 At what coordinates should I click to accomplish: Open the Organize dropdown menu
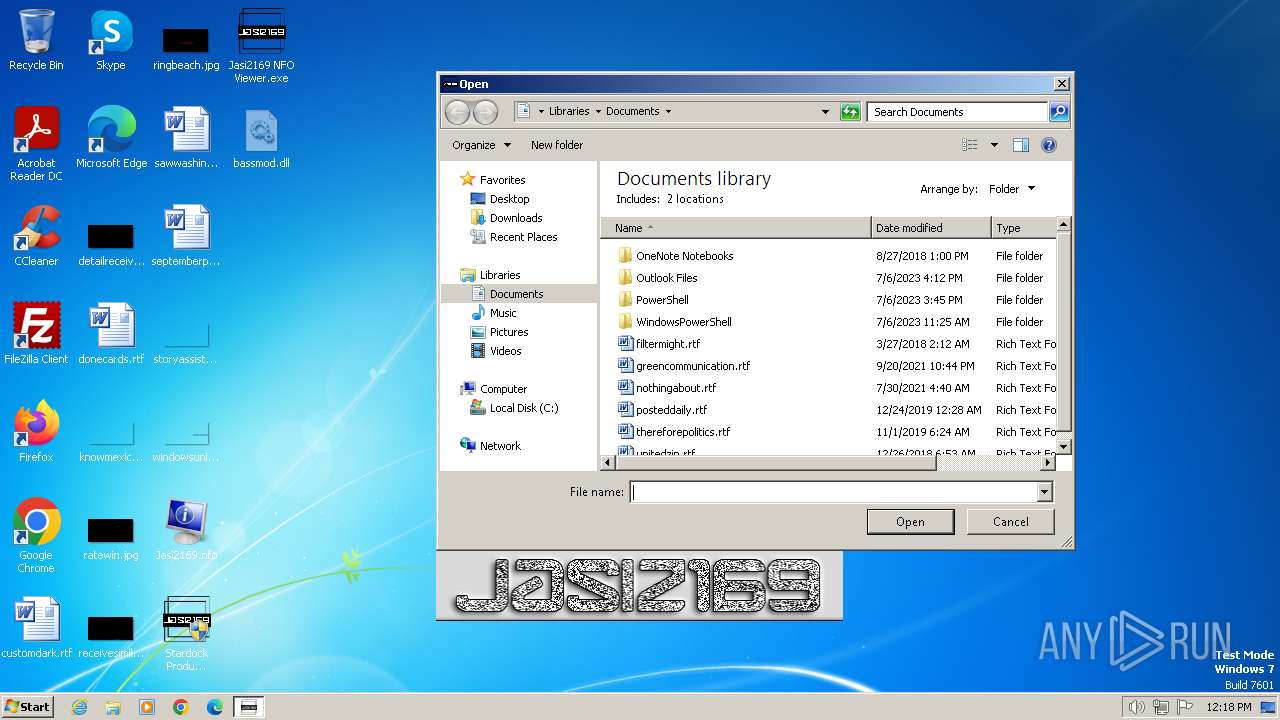(x=481, y=145)
